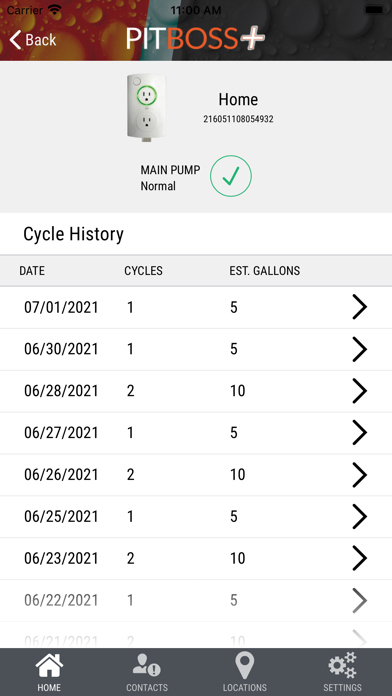The image size is (392, 696).
Task: Open the 06/25/2021 cycle row arrow
Action: pyautogui.click(x=360, y=516)
